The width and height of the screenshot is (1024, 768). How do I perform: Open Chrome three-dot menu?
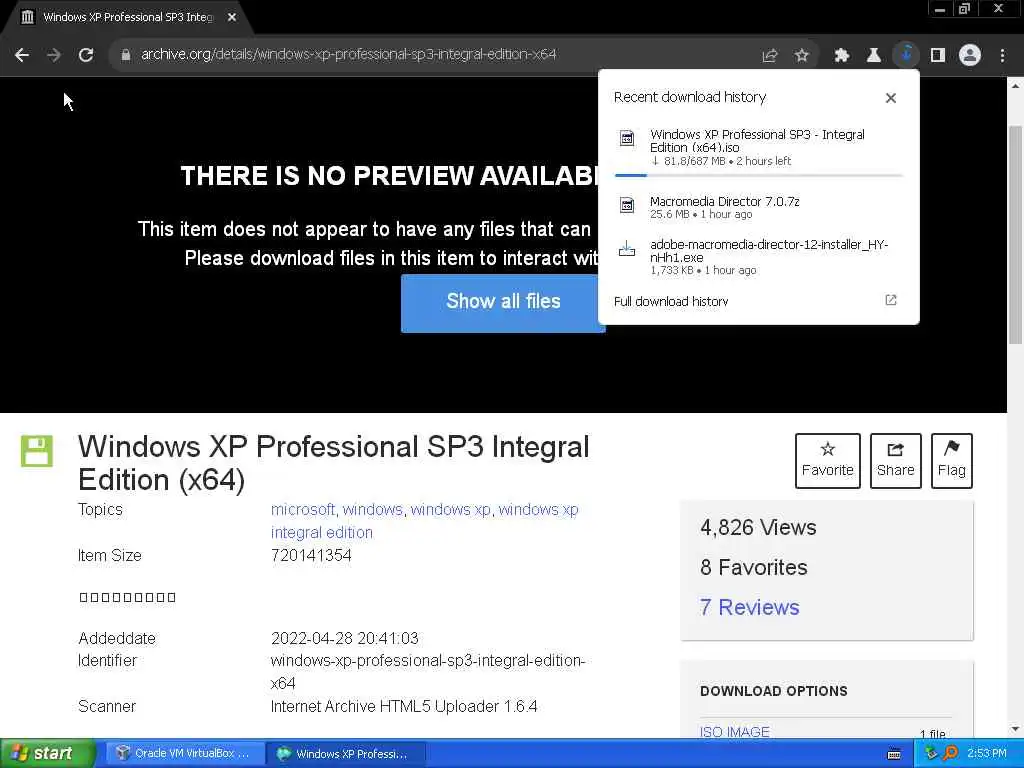[x=1002, y=56]
